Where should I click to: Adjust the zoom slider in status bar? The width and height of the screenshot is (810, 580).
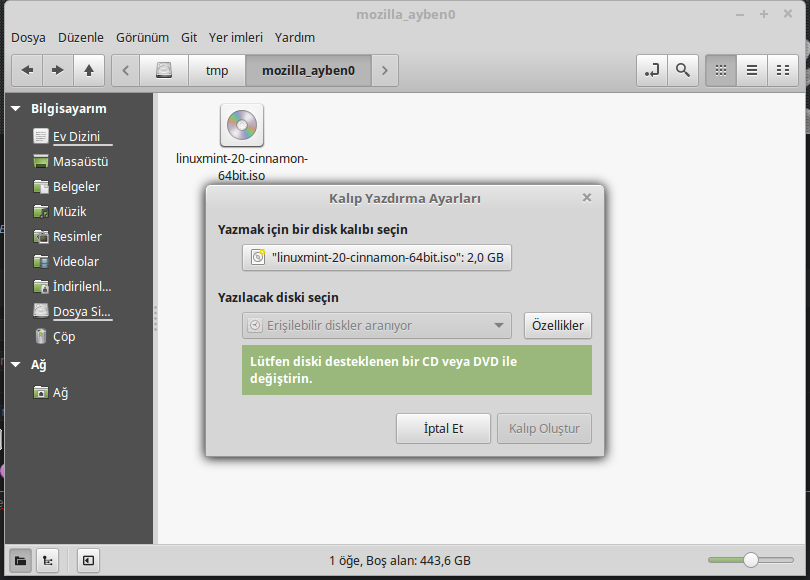(751, 560)
